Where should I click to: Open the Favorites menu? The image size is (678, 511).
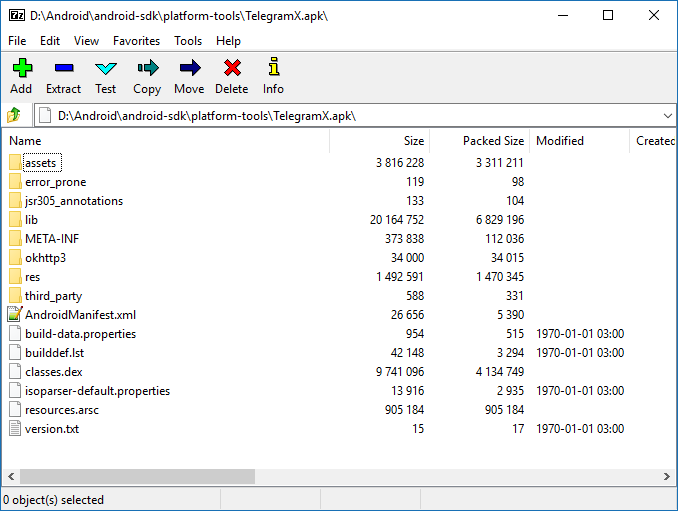click(137, 41)
